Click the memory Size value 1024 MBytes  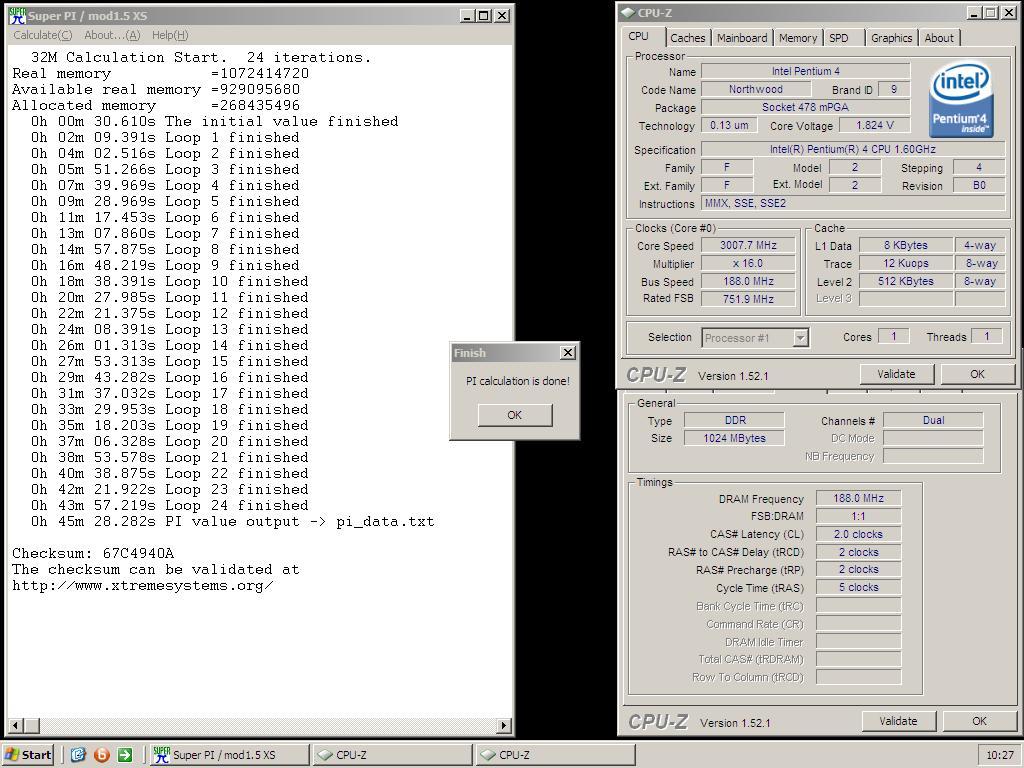[x=735, y=438]
